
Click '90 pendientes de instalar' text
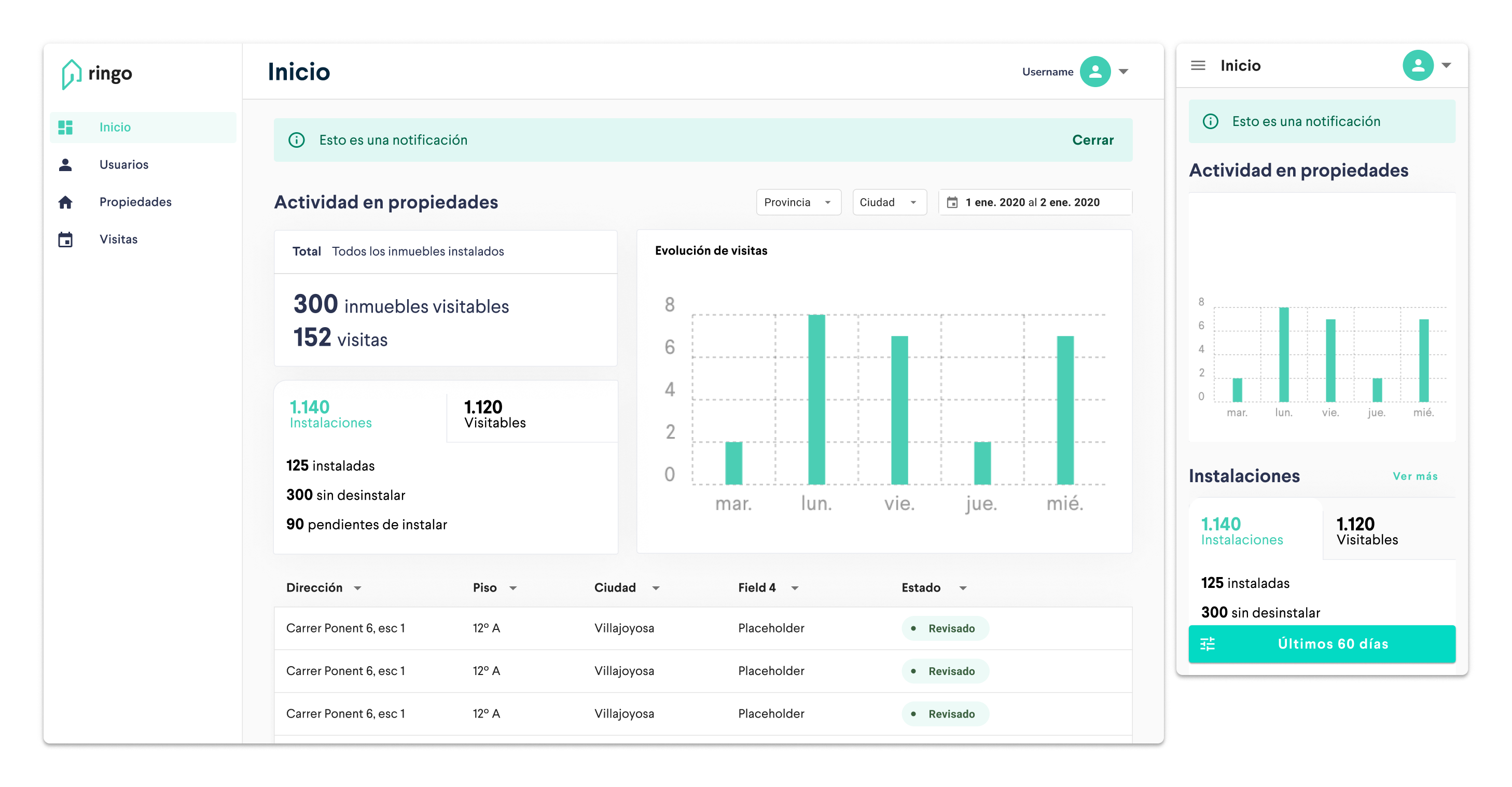click(x=366, y=525)
